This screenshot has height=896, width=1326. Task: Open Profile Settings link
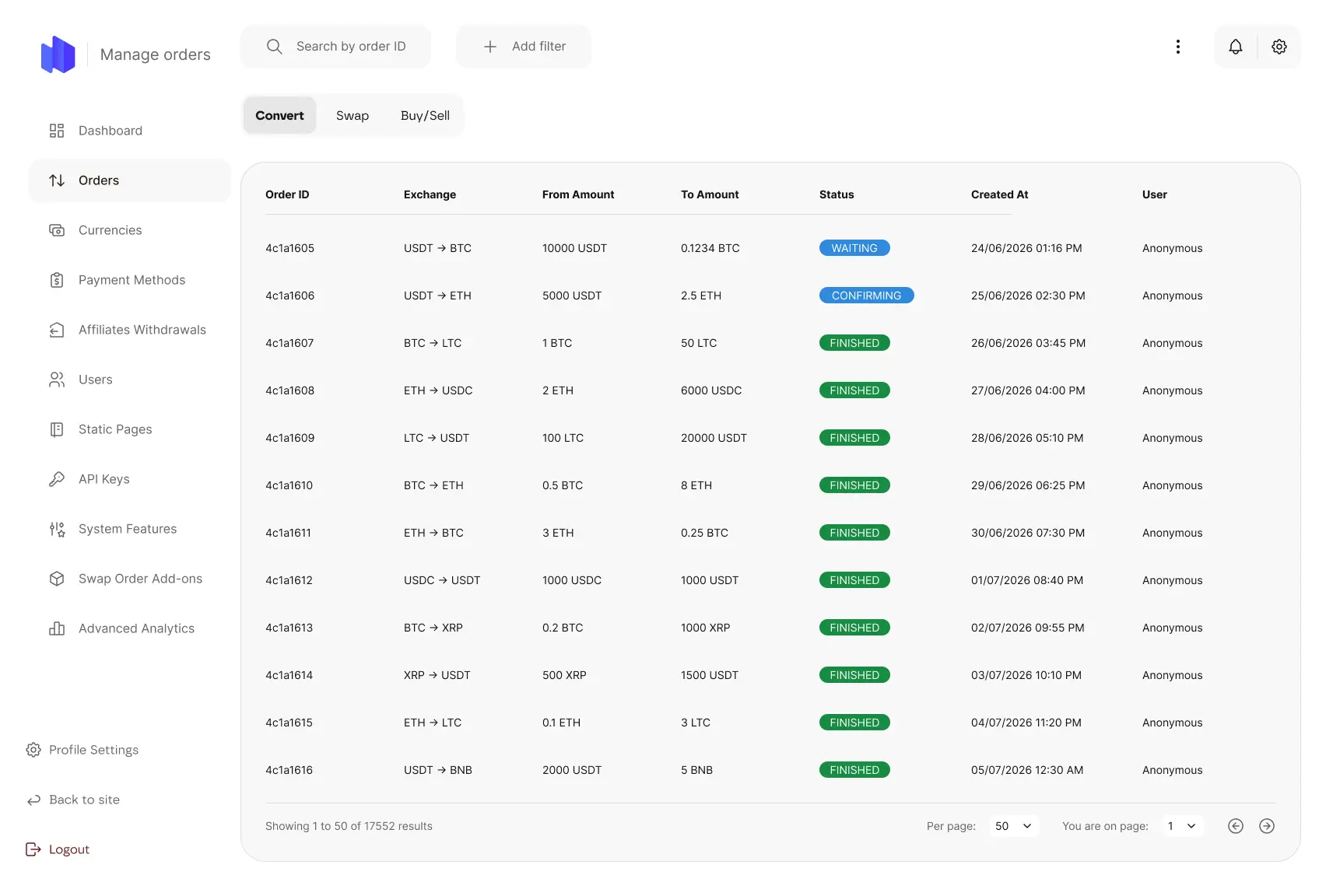point(82,750)
